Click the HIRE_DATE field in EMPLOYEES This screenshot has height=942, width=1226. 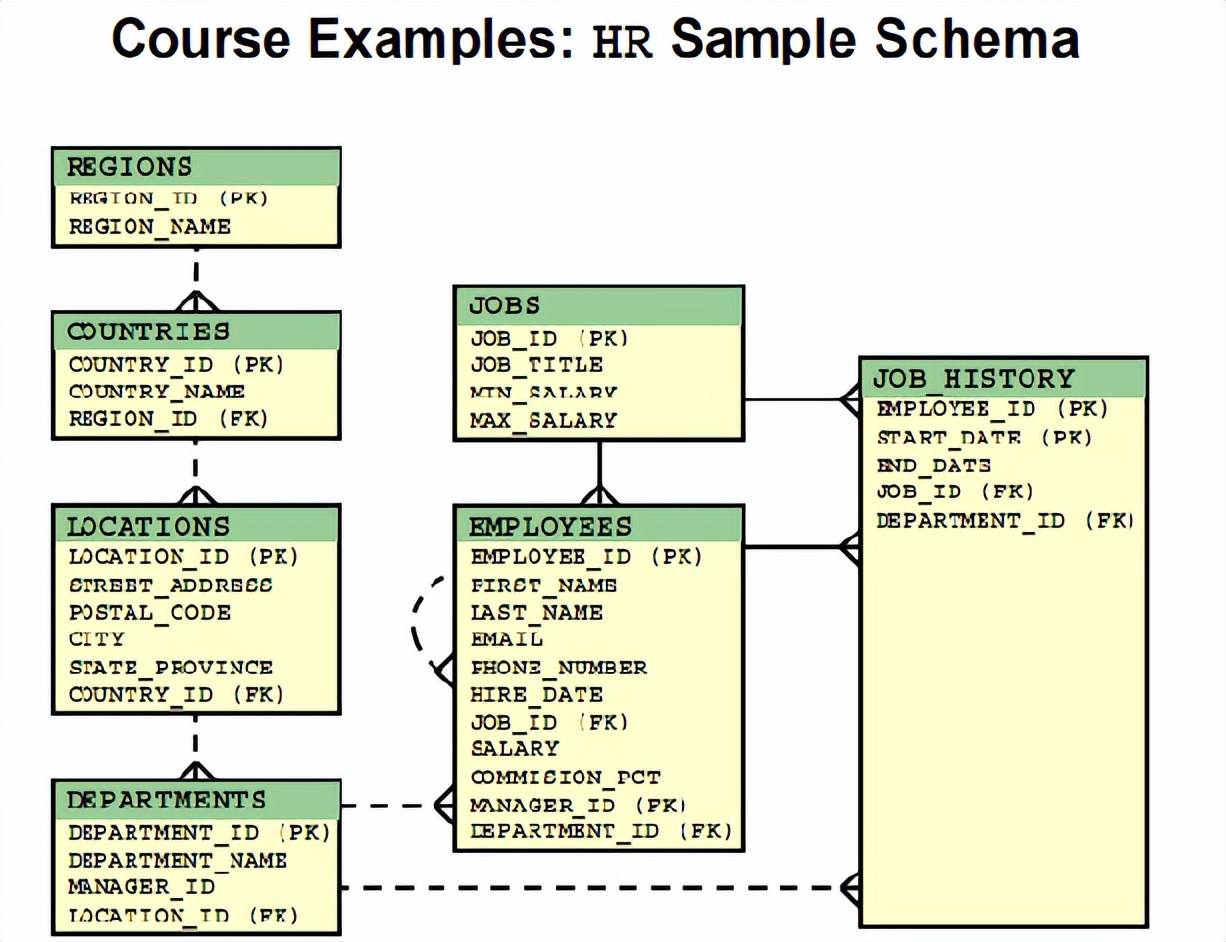pyautogui.click(x=536, y=694)
